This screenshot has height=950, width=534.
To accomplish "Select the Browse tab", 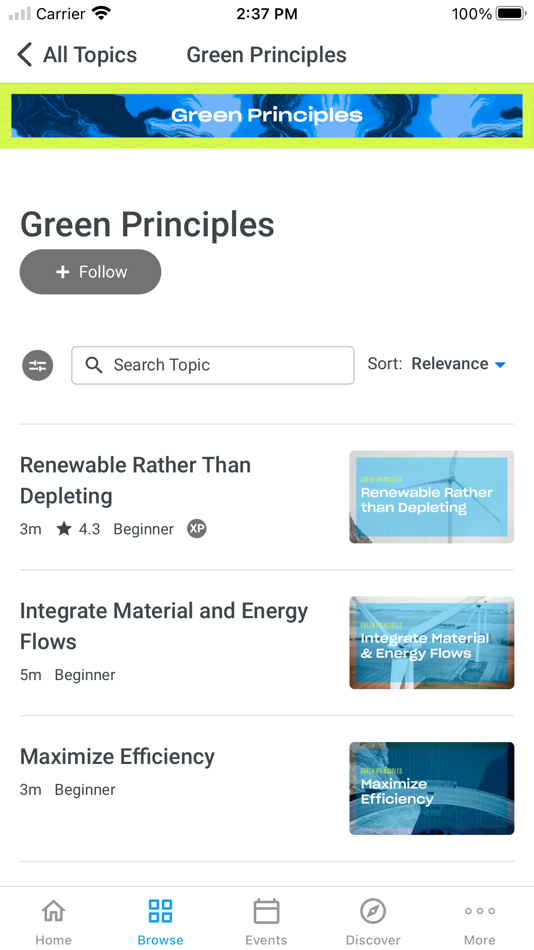I will (160, 921).
